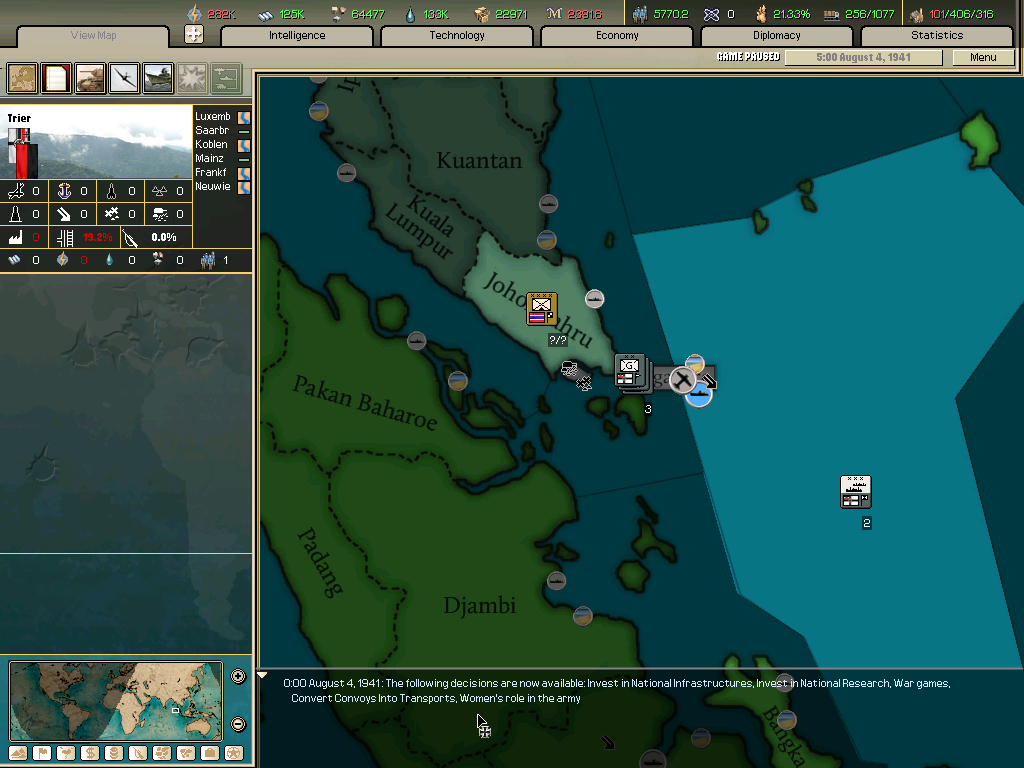Viewport: 1024px width, 768px height.
Task: Open the land units browser tank icon
Action: [x=89, y=78]
